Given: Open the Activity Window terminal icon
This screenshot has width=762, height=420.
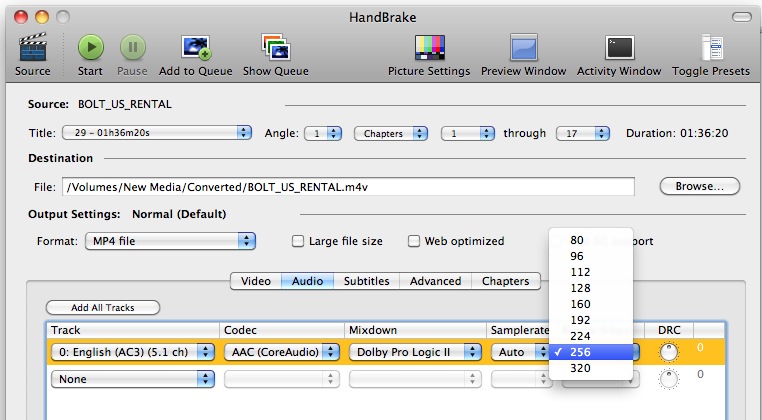Looking at the screenshot, I should pos(619,48).
